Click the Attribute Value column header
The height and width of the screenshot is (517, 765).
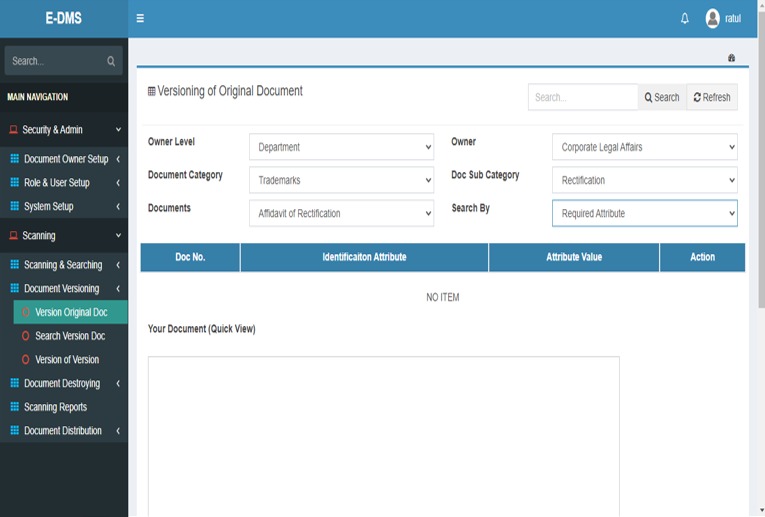(x=574, y=257)
